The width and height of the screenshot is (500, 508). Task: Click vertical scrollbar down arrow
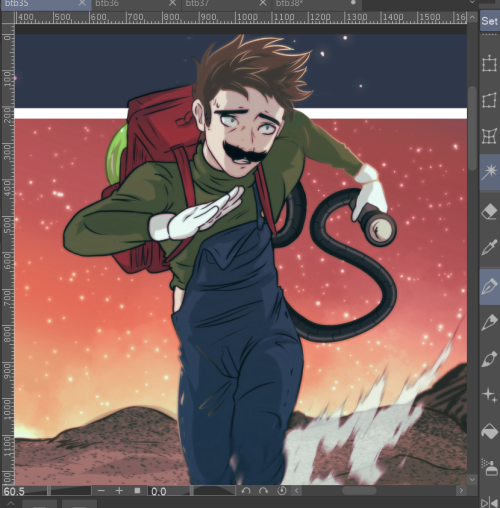[x=472, y=479]
